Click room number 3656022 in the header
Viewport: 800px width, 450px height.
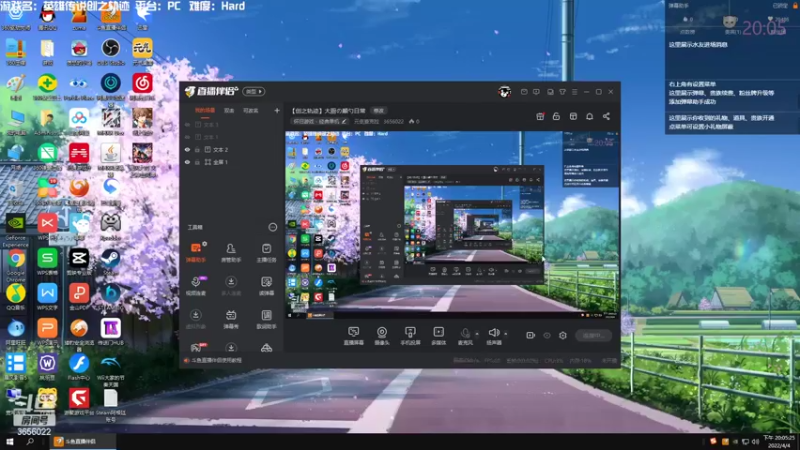393,121
